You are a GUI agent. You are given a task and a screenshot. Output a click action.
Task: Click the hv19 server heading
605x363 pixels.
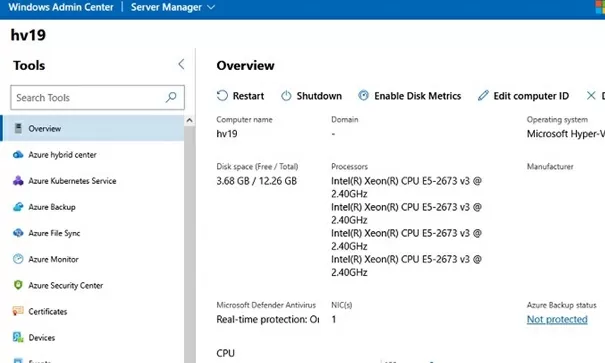pyautogui.click(x=28, y=35)
